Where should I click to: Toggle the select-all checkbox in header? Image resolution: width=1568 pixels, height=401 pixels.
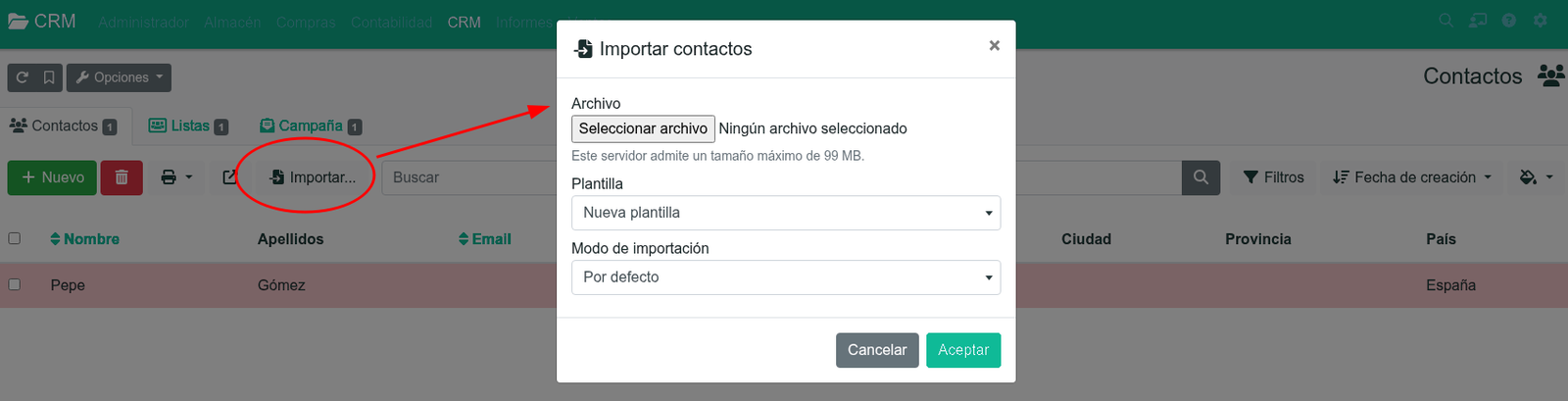click(x=14, y=238)
